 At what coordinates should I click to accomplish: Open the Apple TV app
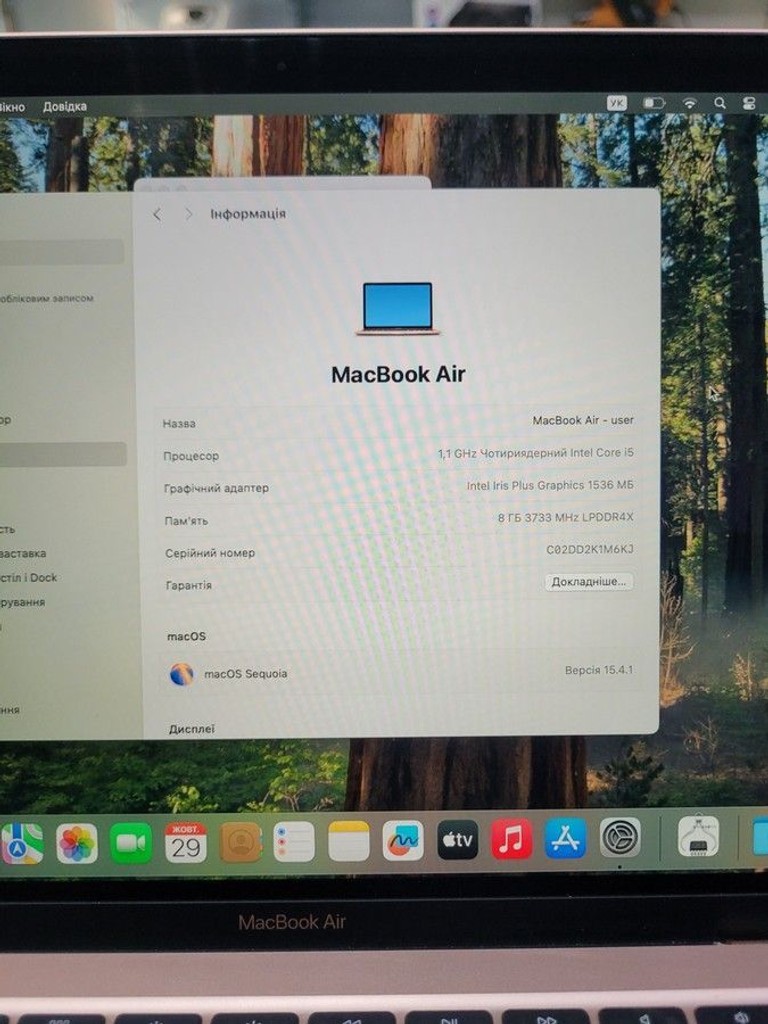[457, 840]
